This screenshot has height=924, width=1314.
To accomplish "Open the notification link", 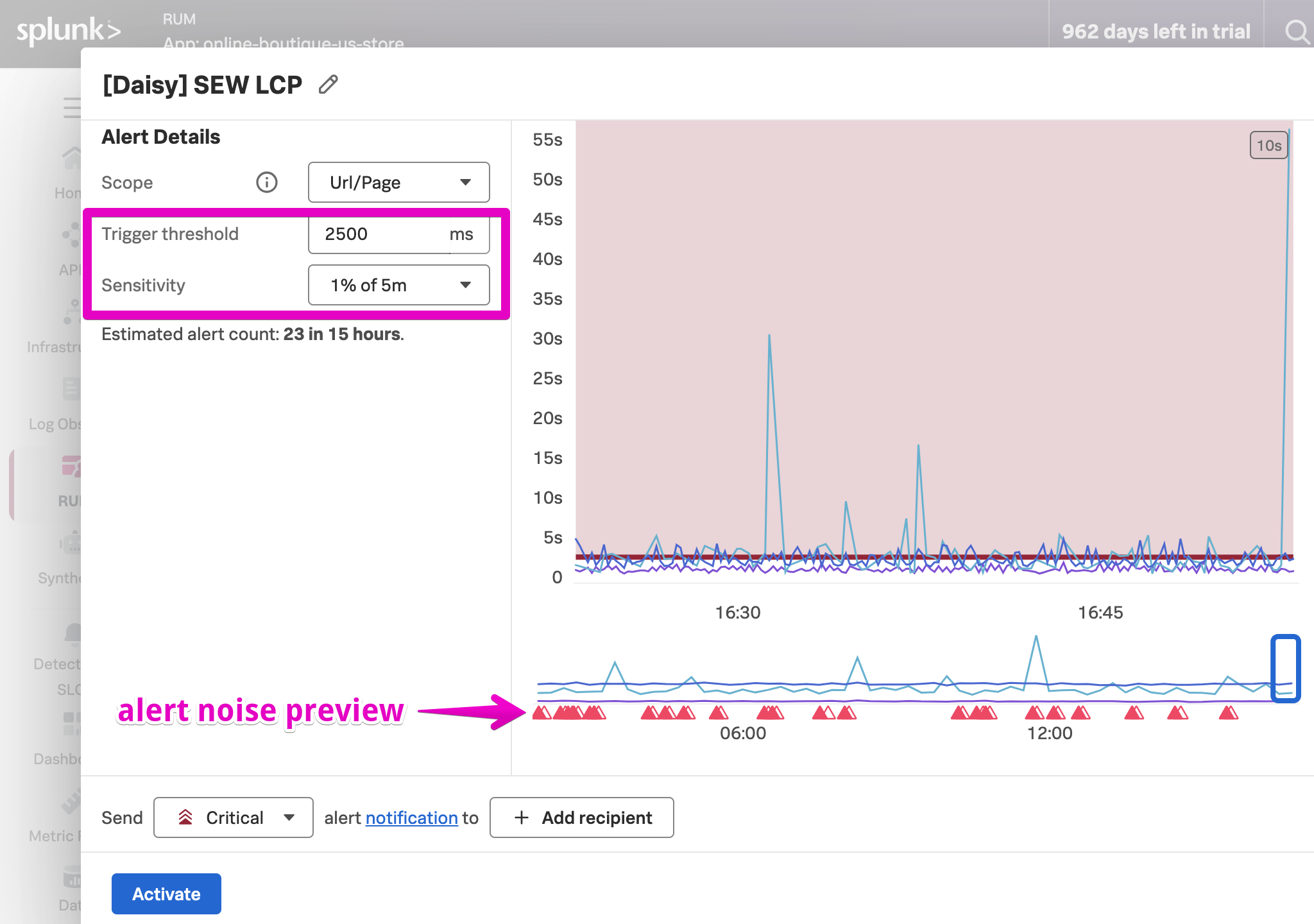I will (411, 817).
